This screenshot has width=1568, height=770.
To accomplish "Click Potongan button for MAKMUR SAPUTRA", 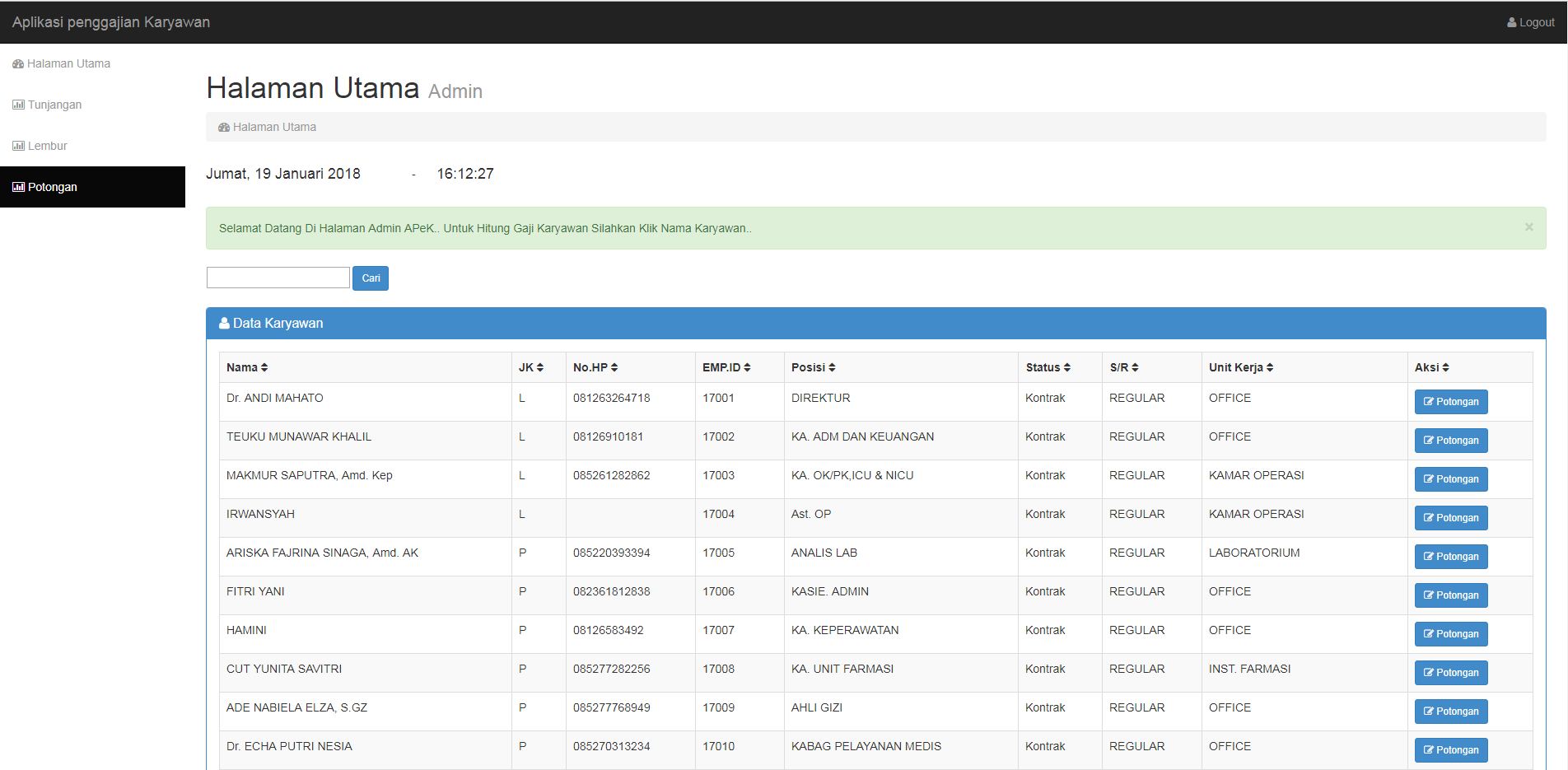I will [1451, 479].
